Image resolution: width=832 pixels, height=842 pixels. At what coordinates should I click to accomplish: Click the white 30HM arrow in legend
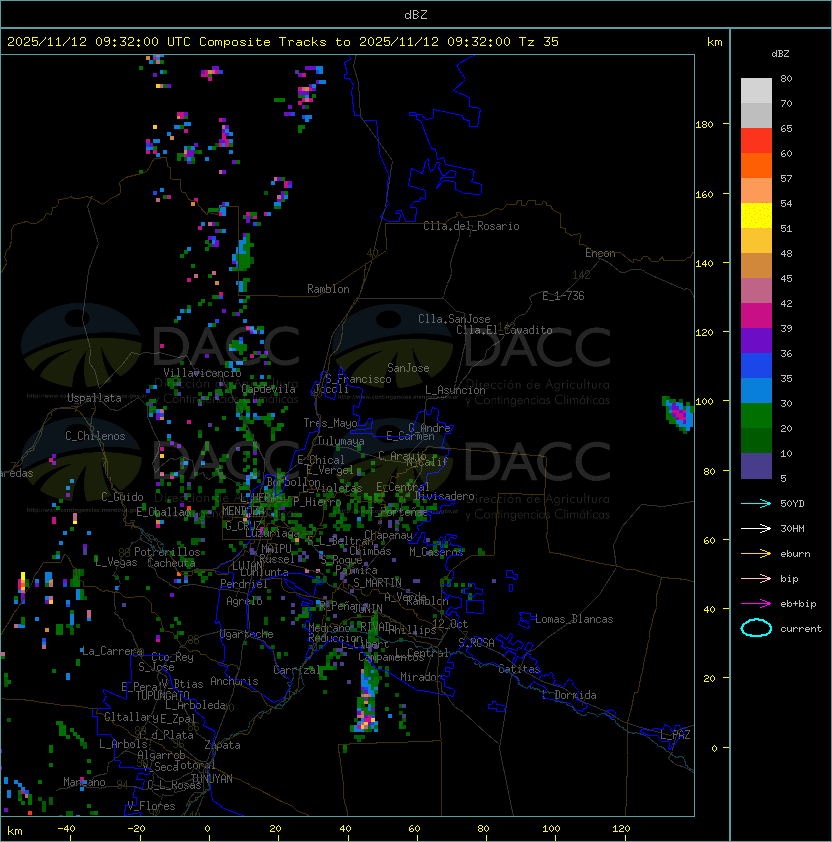(756, 528)
